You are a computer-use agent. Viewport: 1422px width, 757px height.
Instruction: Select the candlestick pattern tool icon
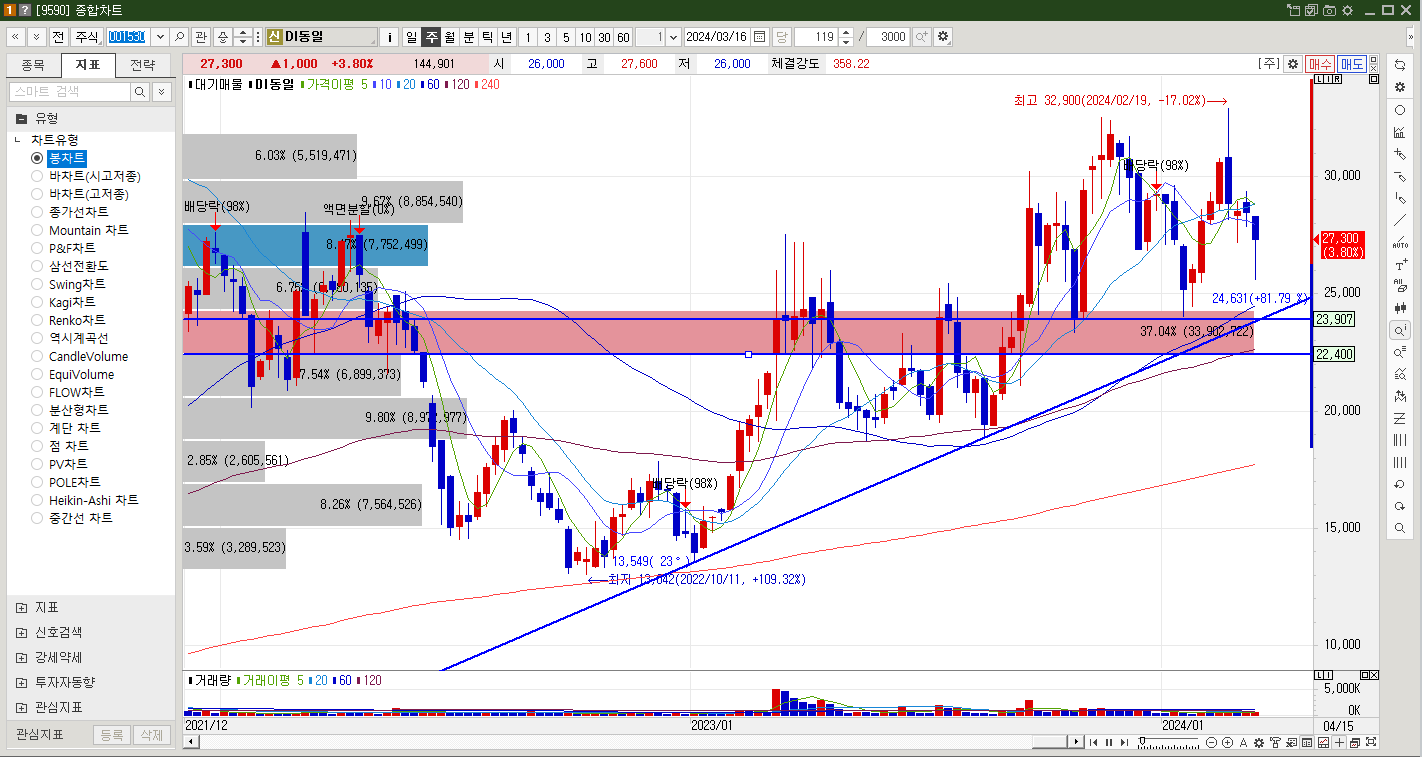coord(1400,308)
